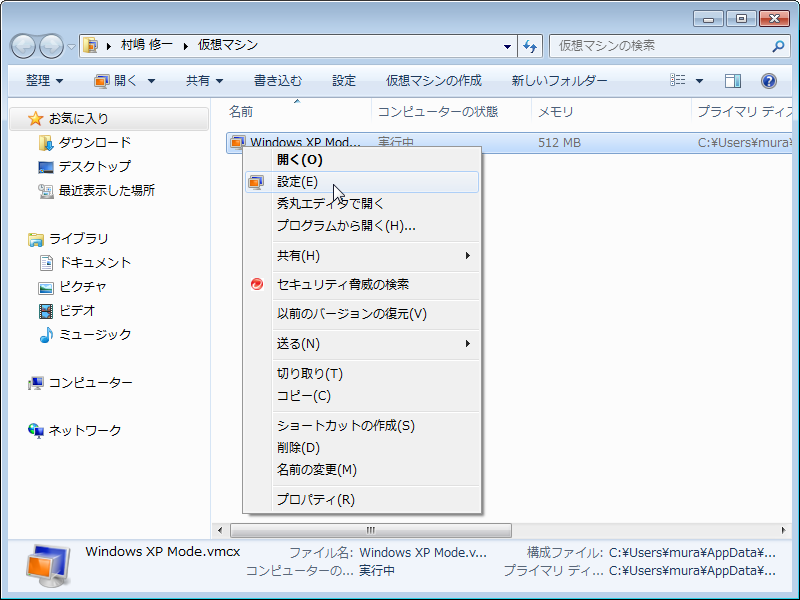Choose プロパティ(R) in the context menu
This screenshot has height=600, width=800.
pos(362,499)
